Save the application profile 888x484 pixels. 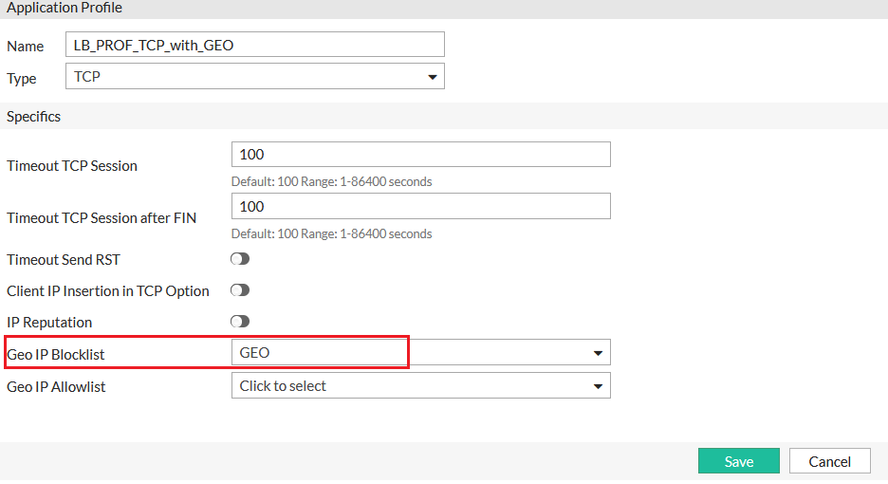(738, 461)
